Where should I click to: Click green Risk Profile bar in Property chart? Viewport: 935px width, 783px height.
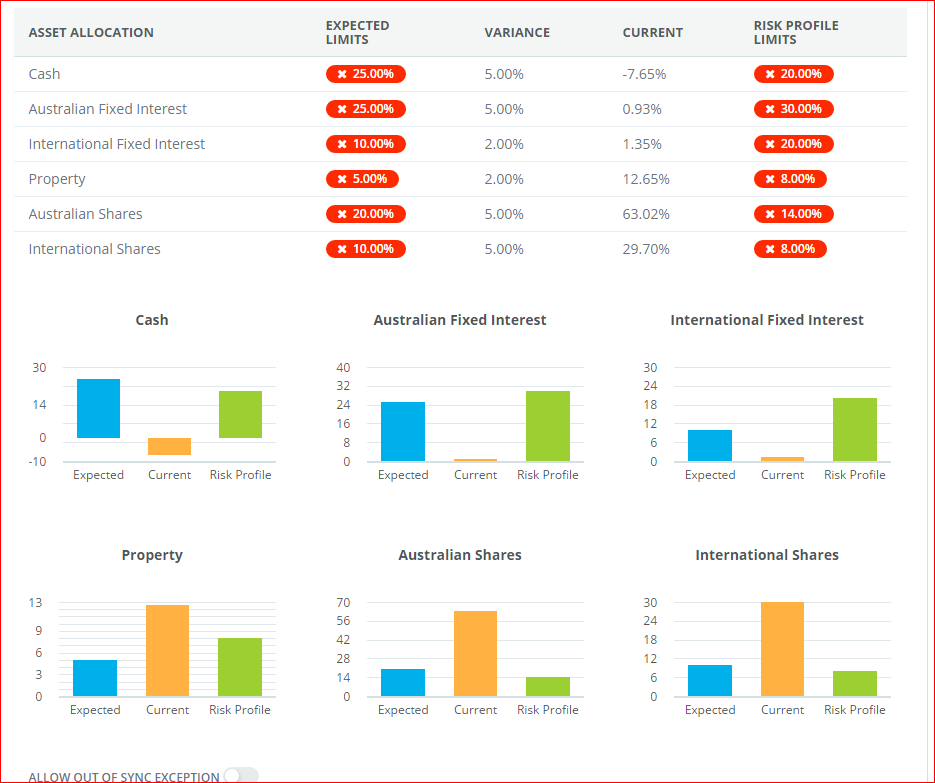[x=240, y=667]
